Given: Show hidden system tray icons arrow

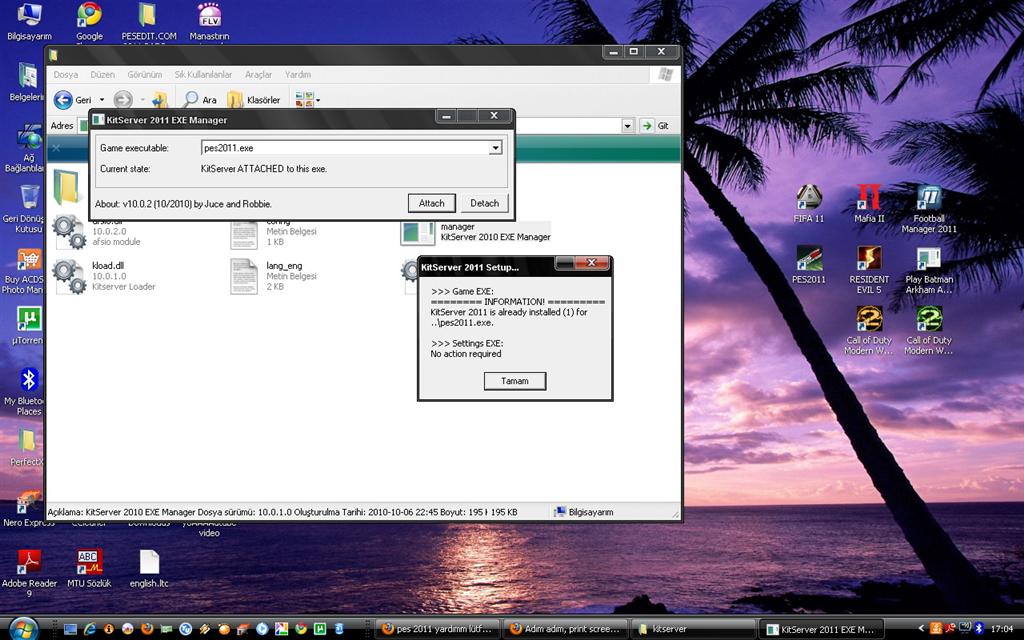Looking at the screenshot, I should coord(921,629).
